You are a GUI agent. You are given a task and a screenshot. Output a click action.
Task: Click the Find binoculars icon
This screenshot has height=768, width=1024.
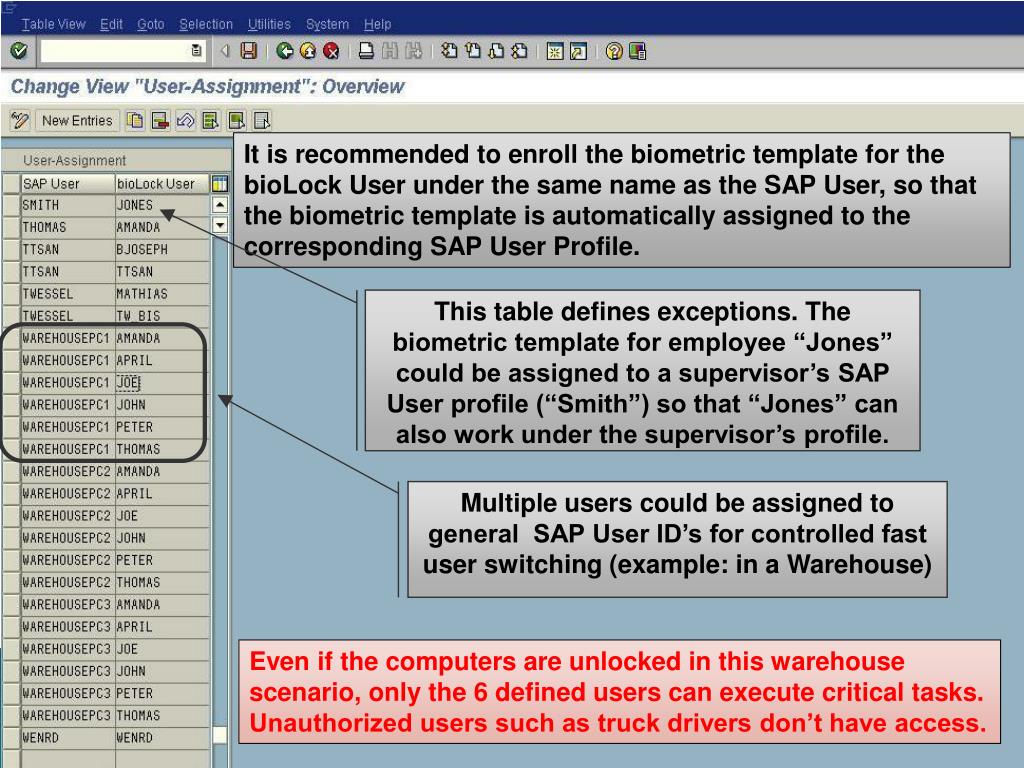tap(390, 51)
